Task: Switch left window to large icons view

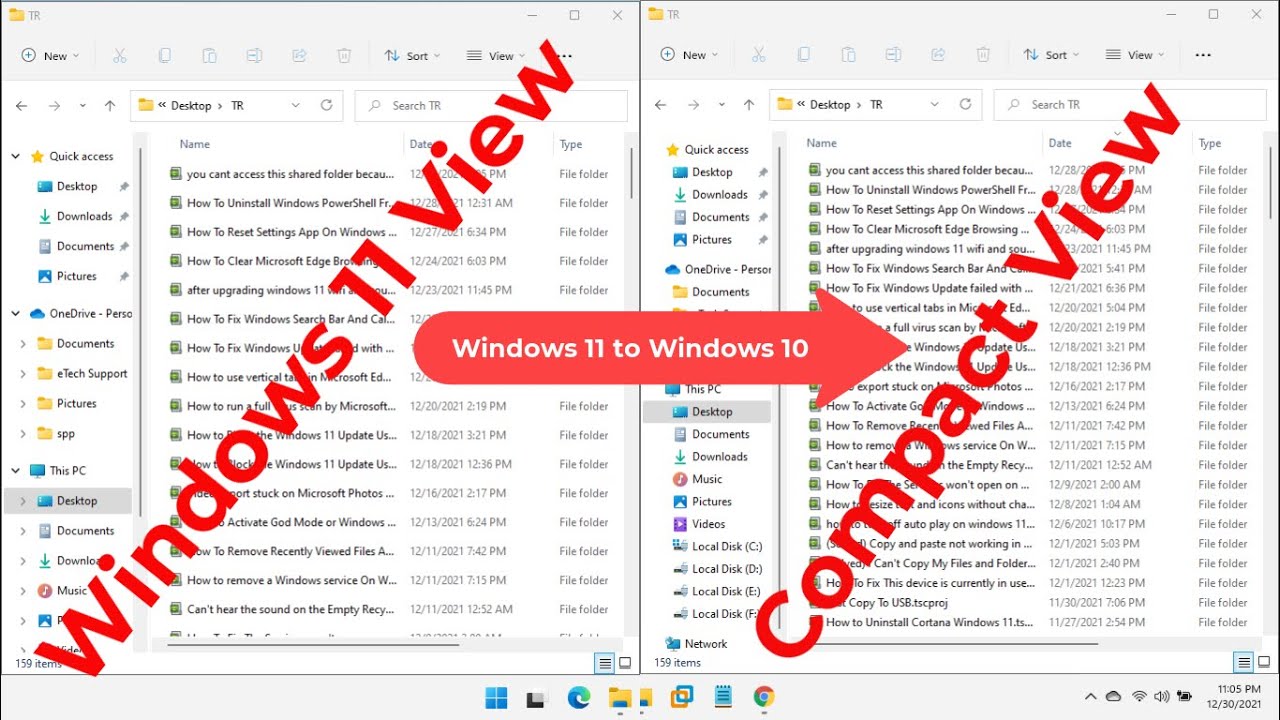Action: pyautogui.click(x=625, y=662)
